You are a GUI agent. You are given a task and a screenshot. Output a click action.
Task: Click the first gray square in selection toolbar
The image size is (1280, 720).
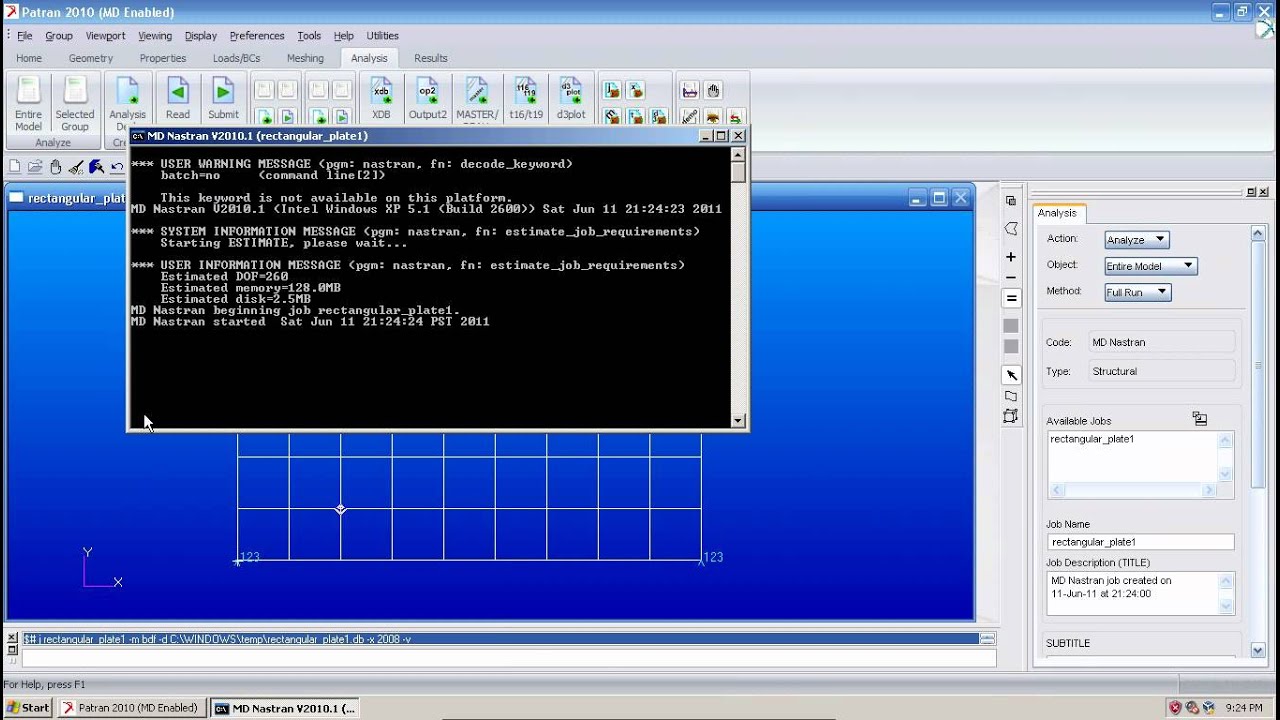tap(1011, 326)
